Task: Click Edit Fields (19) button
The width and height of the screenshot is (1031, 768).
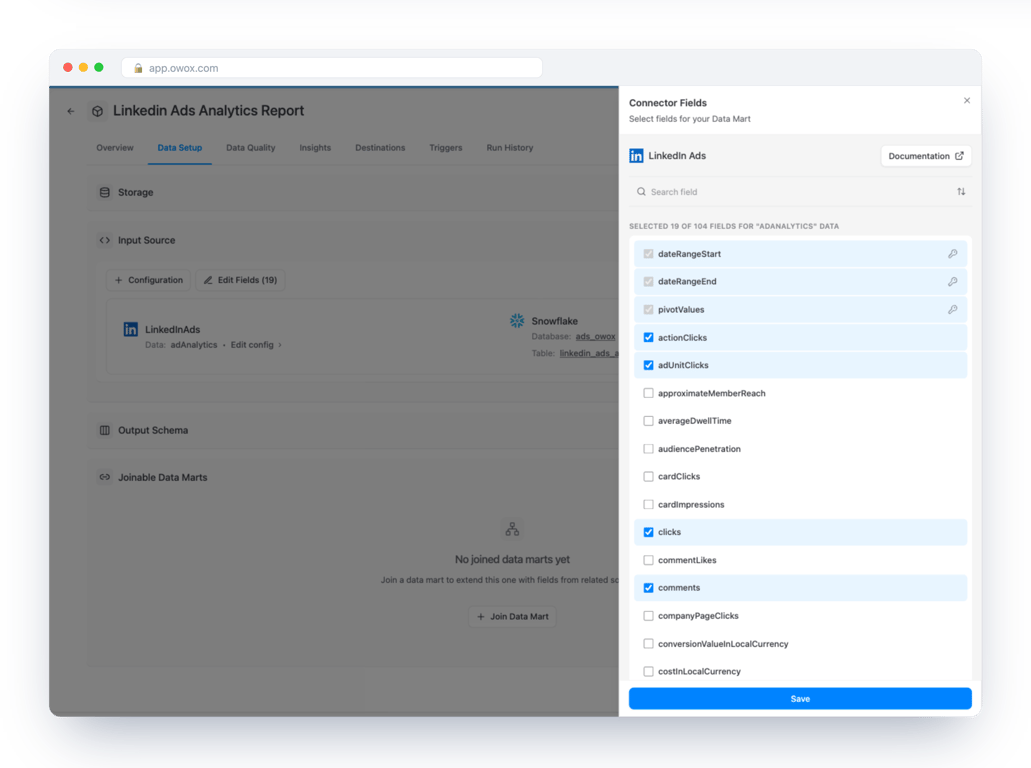Action: coord(240,280)
